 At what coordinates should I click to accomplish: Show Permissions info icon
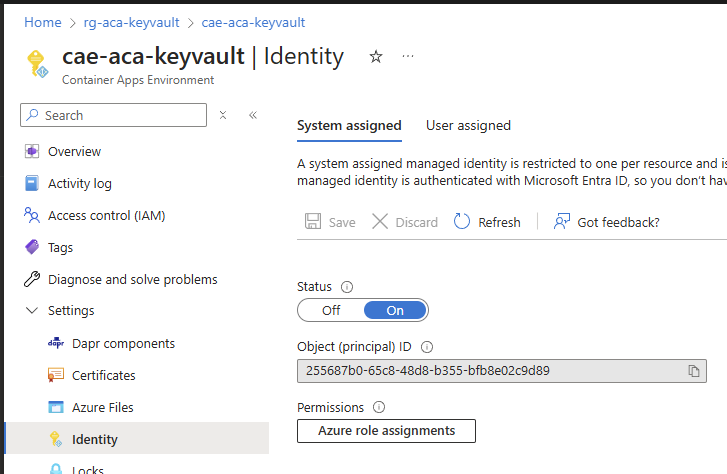click(x=379, y=407)
